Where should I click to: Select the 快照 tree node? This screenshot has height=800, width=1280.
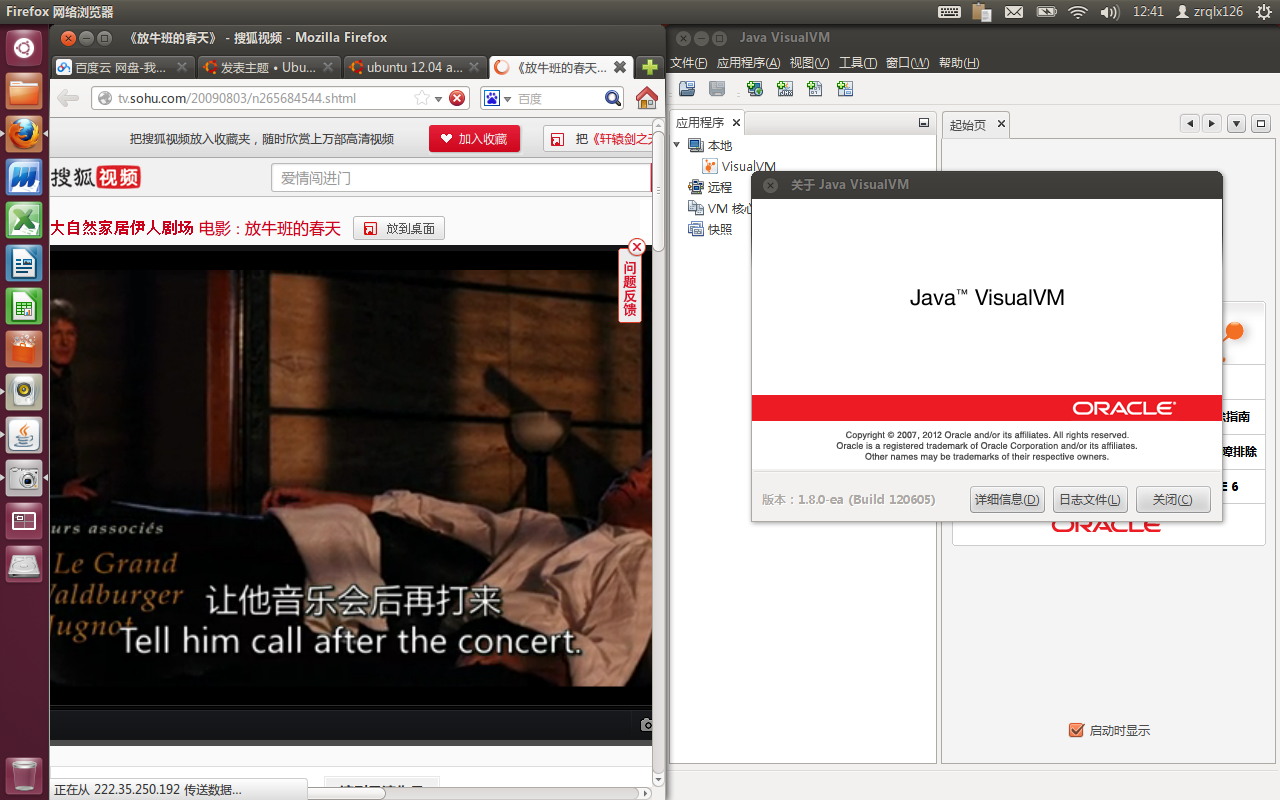point(710,229)
